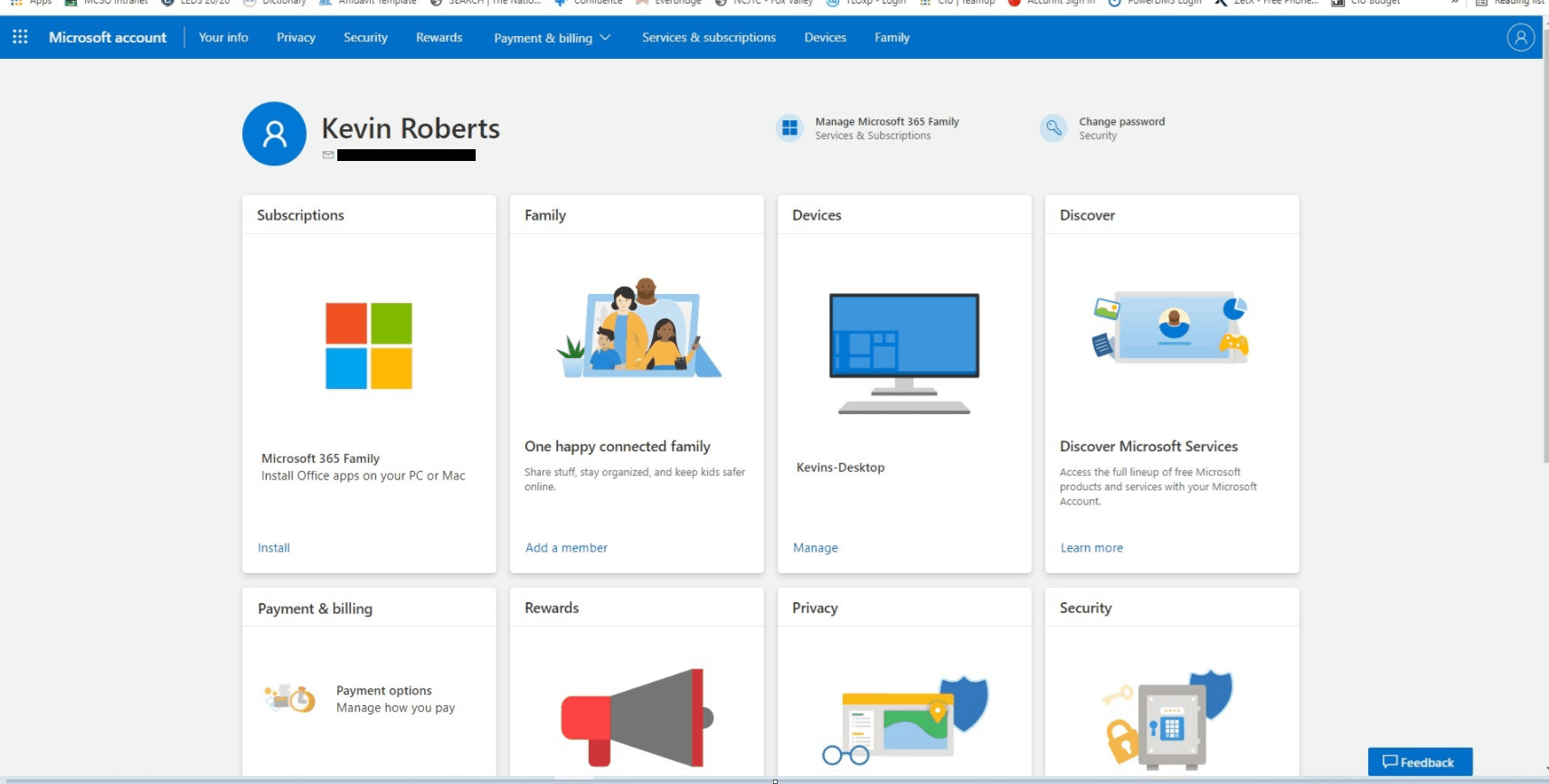
Task: Click the Kevins-Desktop device name
Action: pos(840,468)
